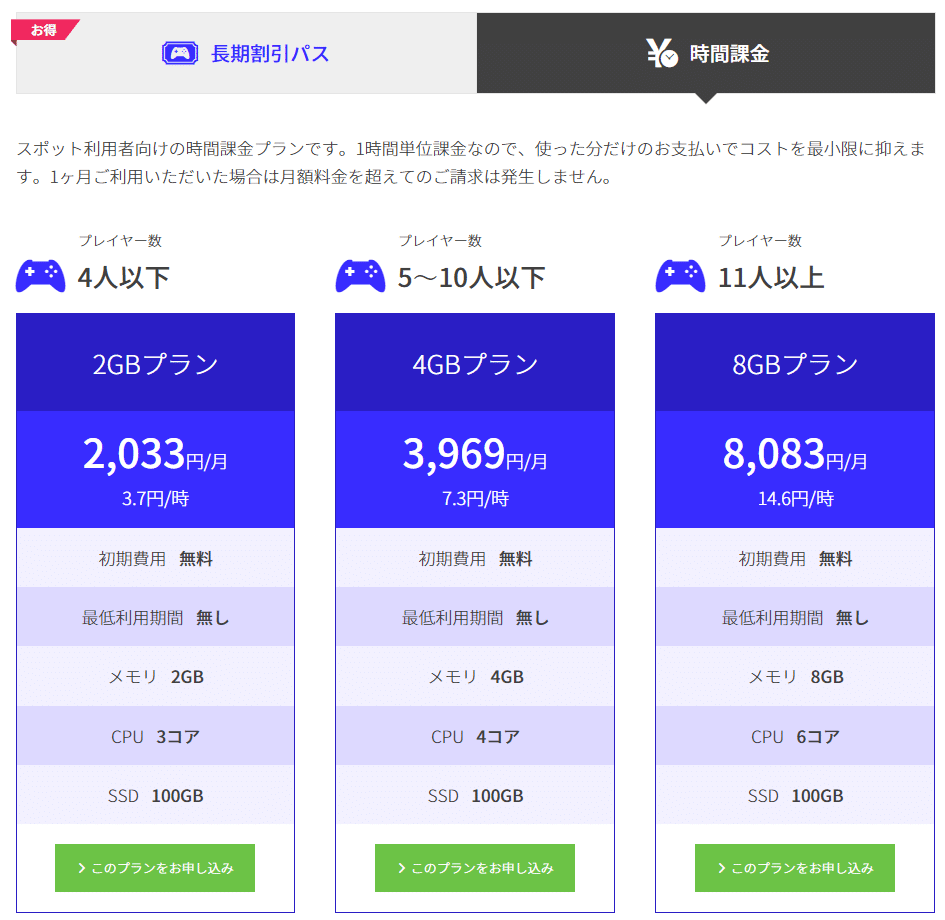The image size is (945, 920).
Task: Click メモリ 2GB row
Action: point(155,677)
